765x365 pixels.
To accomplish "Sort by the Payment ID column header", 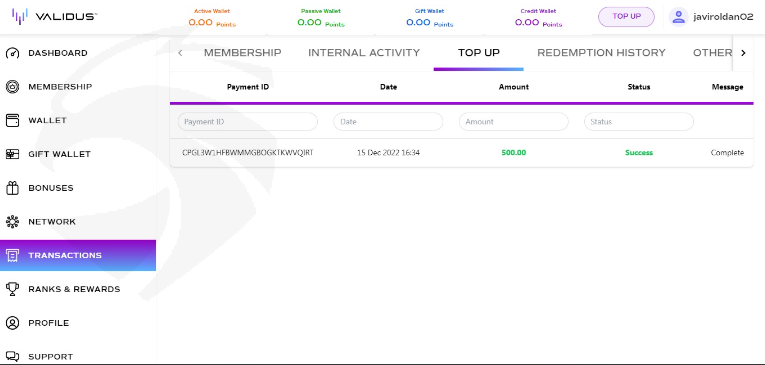I will pos(248,87).
